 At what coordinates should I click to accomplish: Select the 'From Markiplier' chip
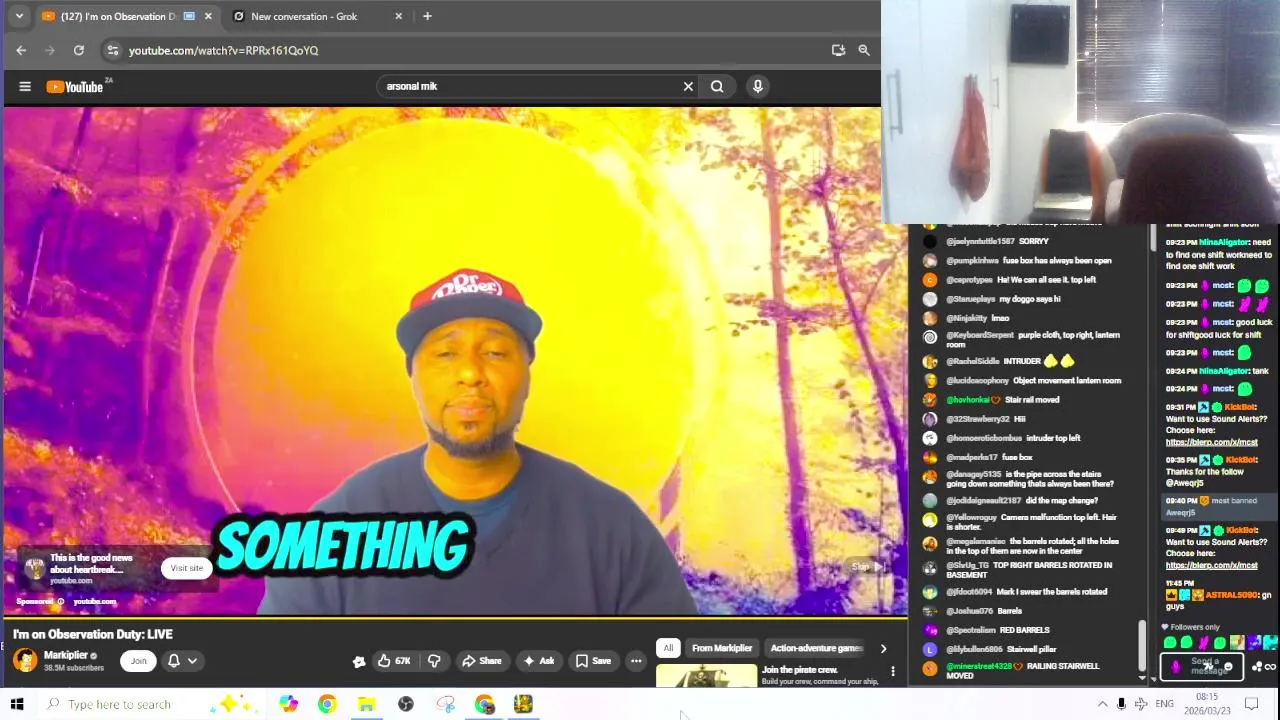[x=722, y=648]
